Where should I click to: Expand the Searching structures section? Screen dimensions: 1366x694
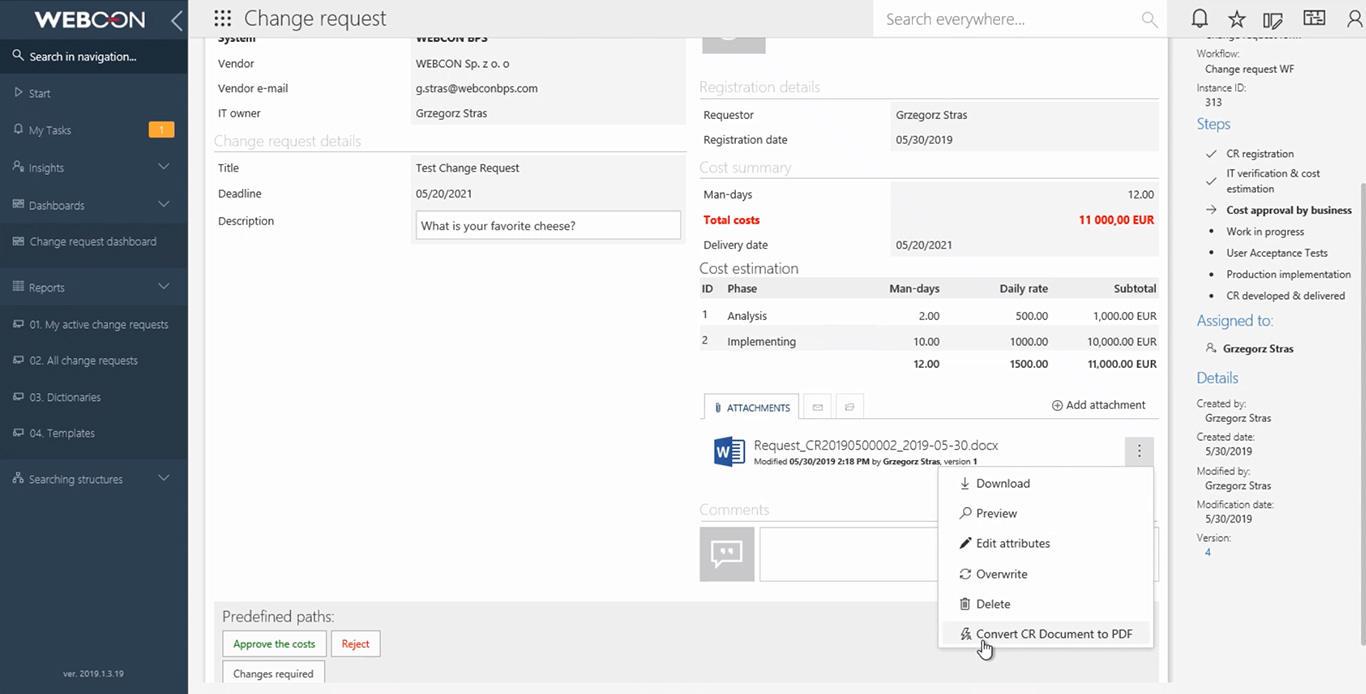coord(164,479)
